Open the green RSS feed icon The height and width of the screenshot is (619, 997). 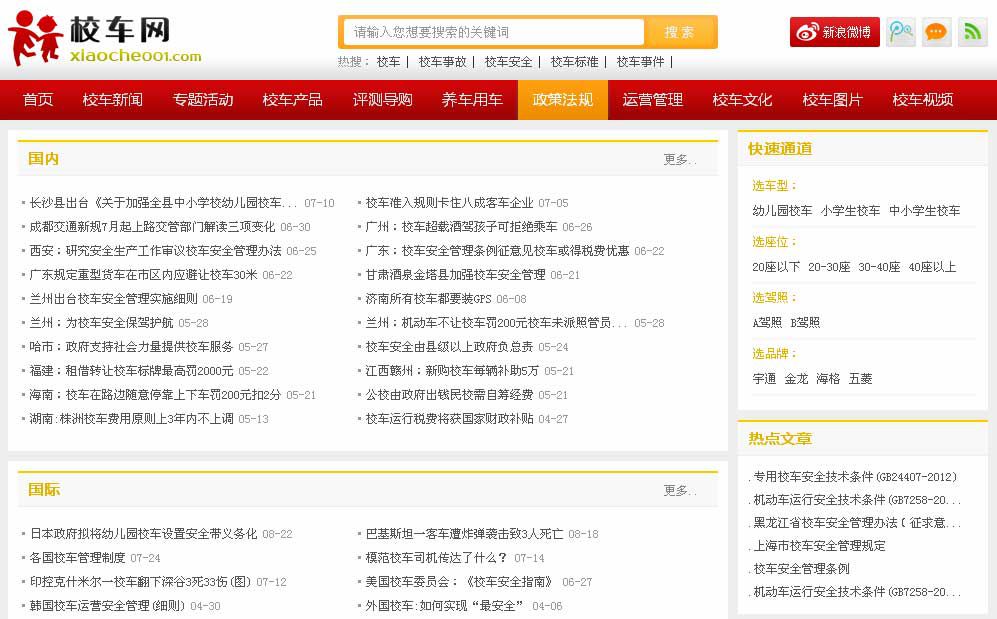pos(972,32)
